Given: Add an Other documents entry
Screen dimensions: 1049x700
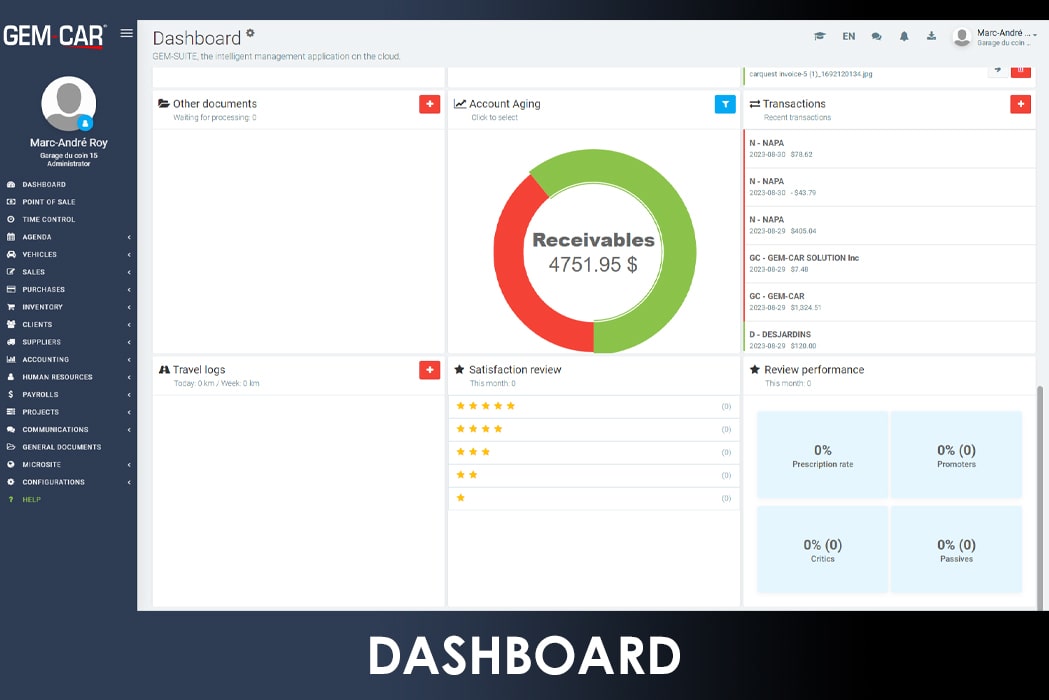Looking at the screenshot, I should tap(429, 104).
